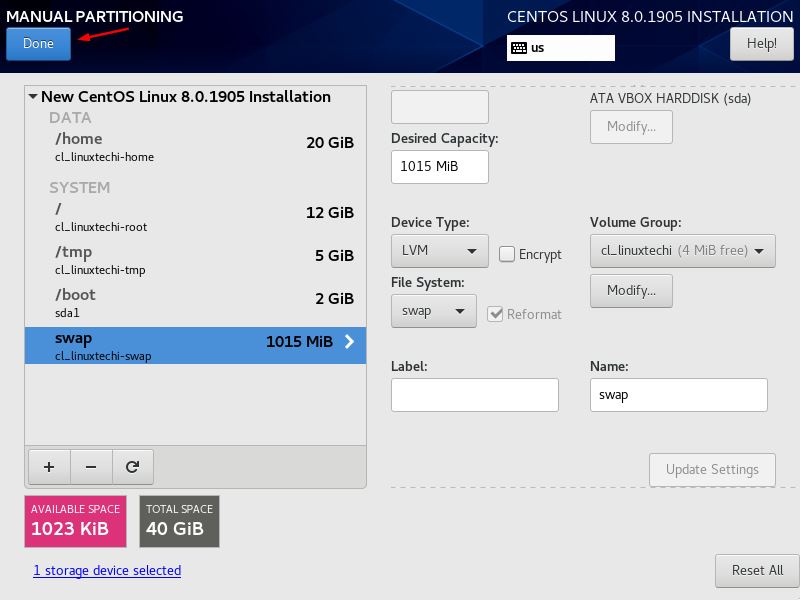Toggle the Reformat checkbox
Viewport: 800px width, 600px height.
click(496, 314)
